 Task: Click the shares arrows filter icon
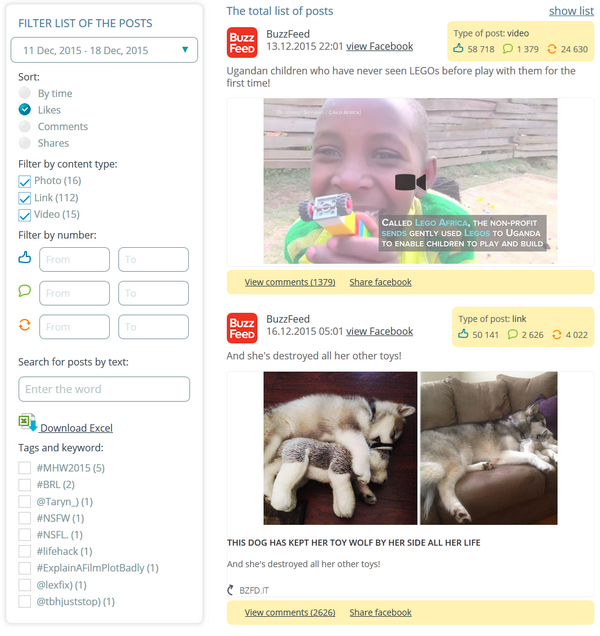pyautogui.click(x=25, y=325)
